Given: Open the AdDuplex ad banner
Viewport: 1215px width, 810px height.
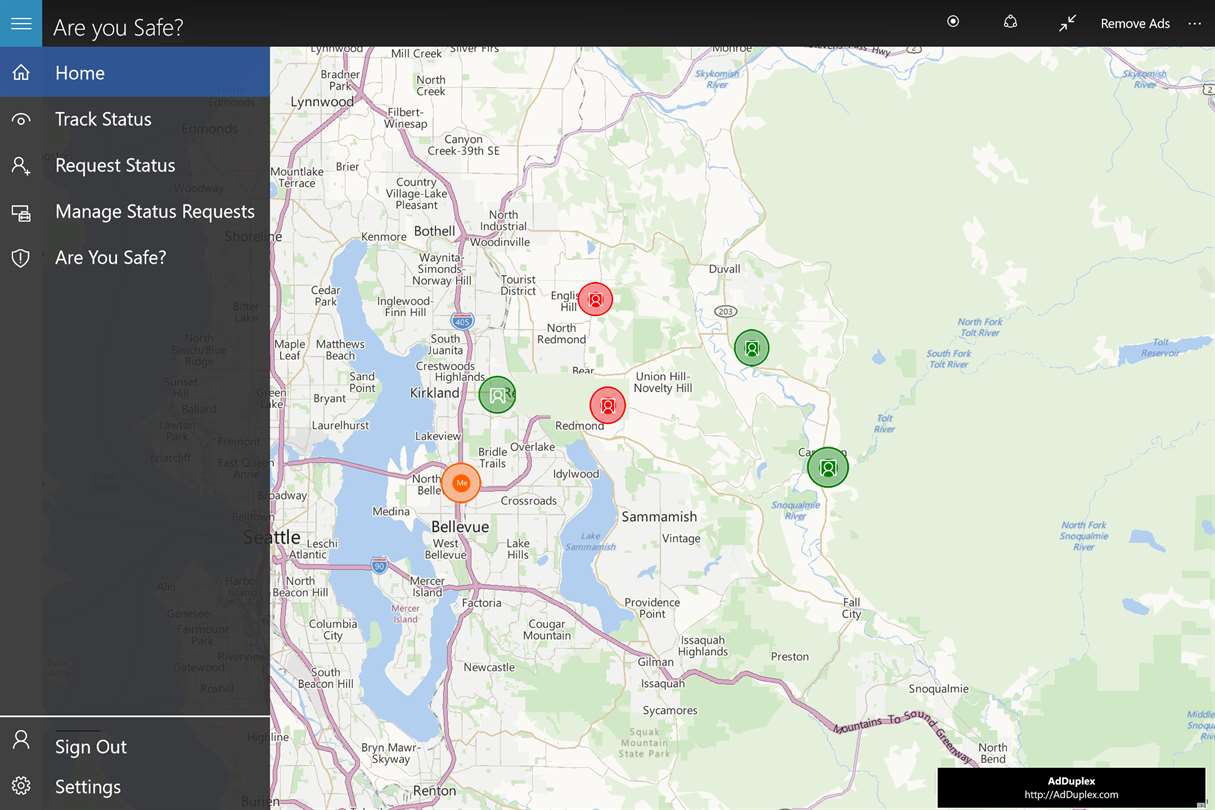Looking at the screenshot, I should click(1071, 787).
